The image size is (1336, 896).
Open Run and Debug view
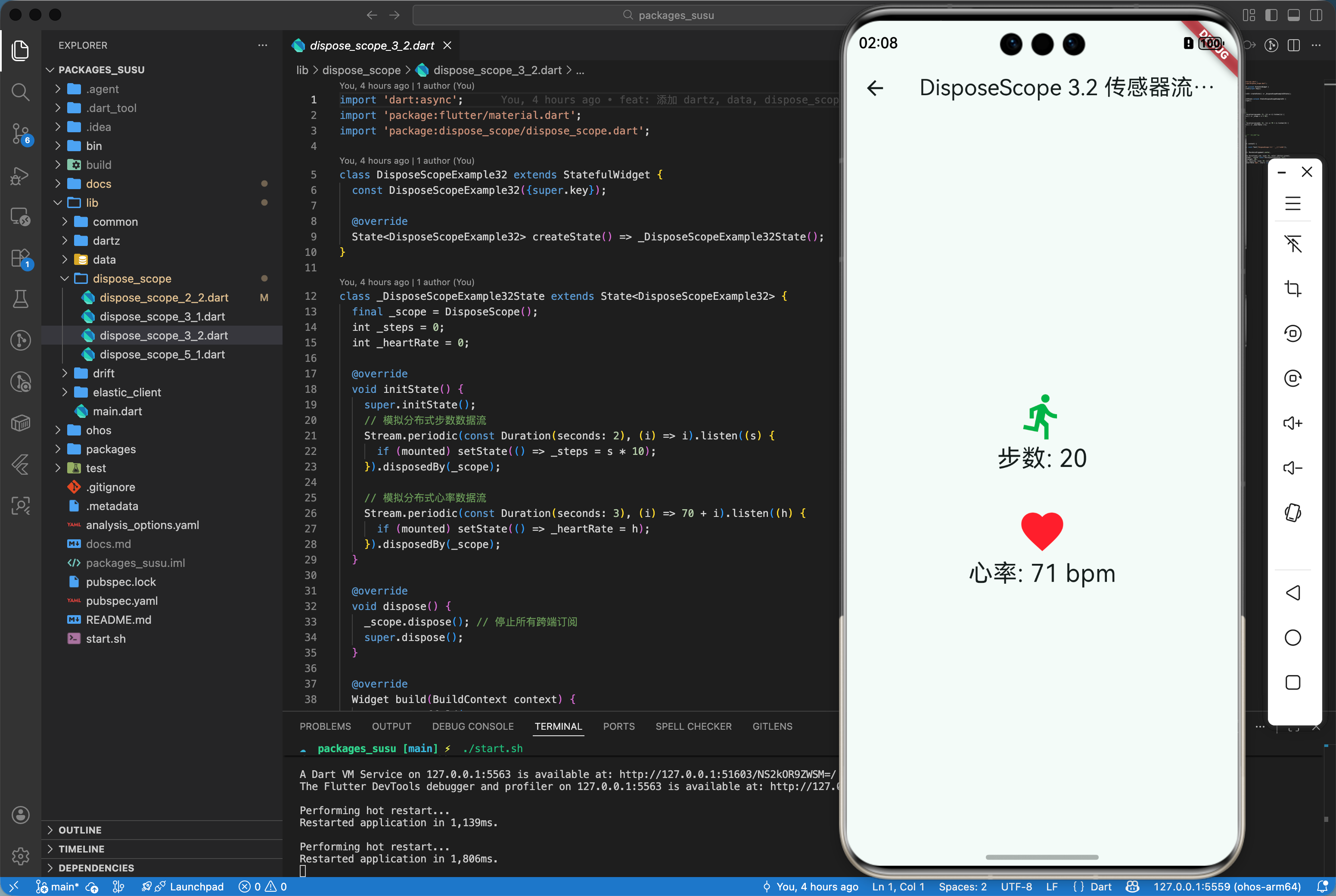(21, 175)
